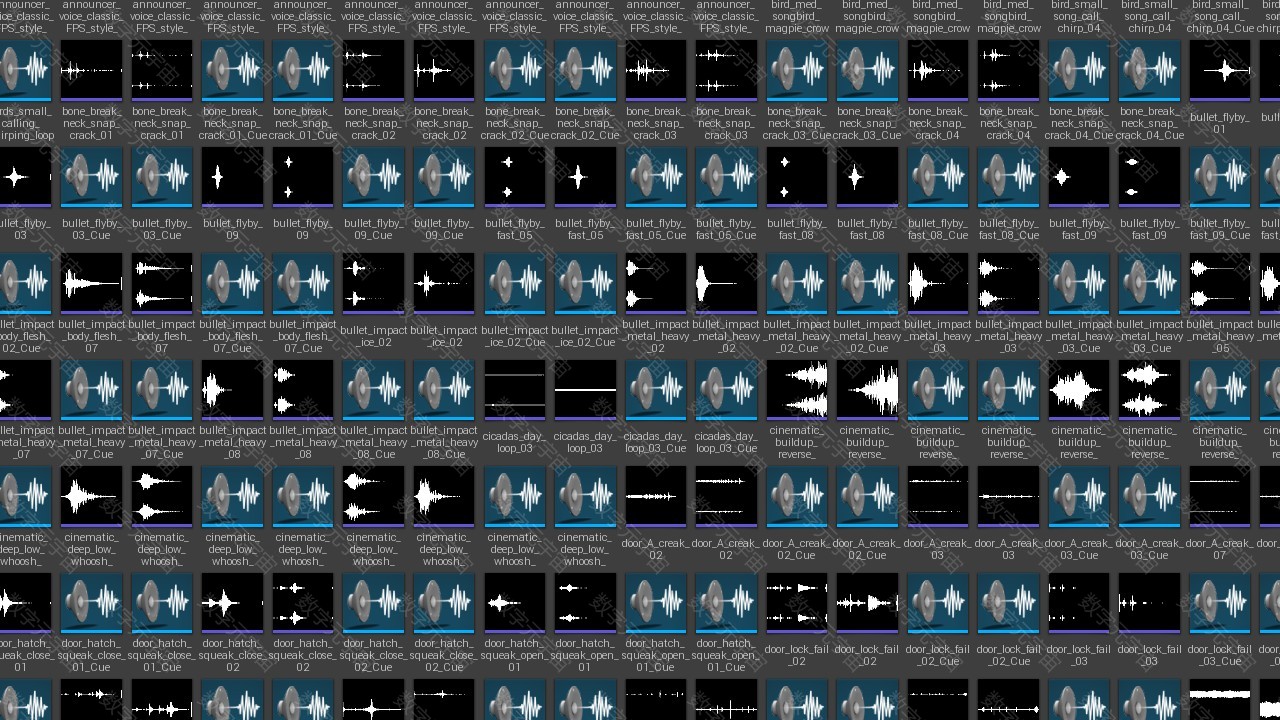
Task: Select two-channel door_hatch_squeak_close_02 waveform thumbnail
Action: [x=303, y=604]
